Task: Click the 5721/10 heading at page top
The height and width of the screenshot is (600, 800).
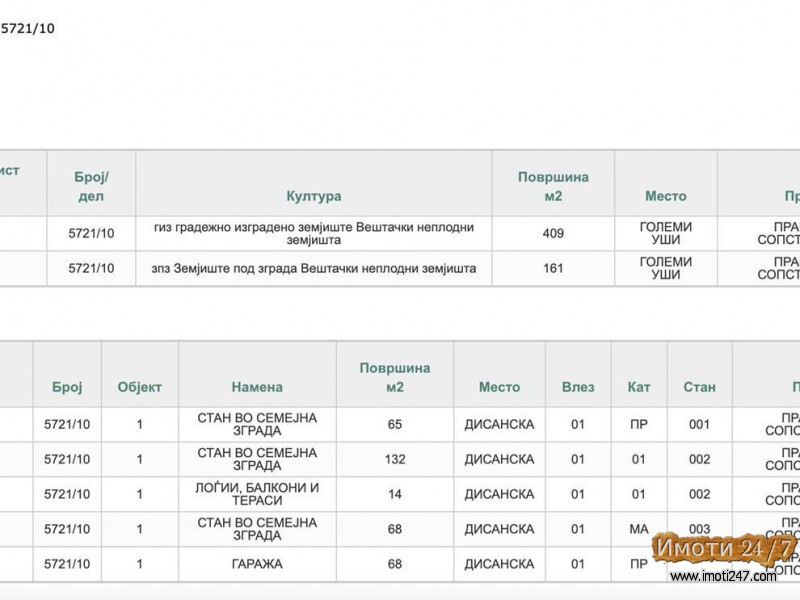Action: point(28,29)
